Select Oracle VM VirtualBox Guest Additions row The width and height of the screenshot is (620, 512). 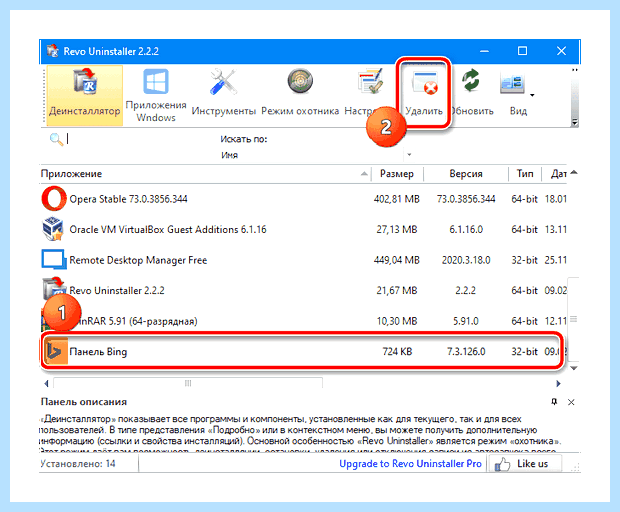click(x=304, y=229)
